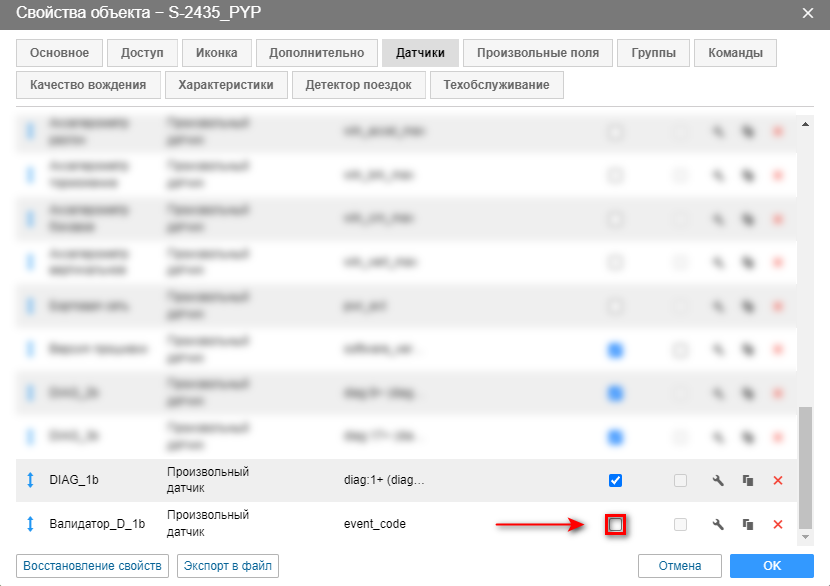
Task: Open the Датчики tab
Action: click(x=420, y=53)
